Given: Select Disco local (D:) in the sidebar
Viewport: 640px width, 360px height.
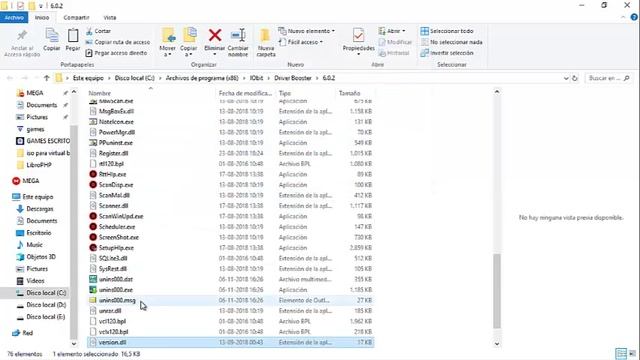Looking at the screenshot, I should click(x=46, y=305).
